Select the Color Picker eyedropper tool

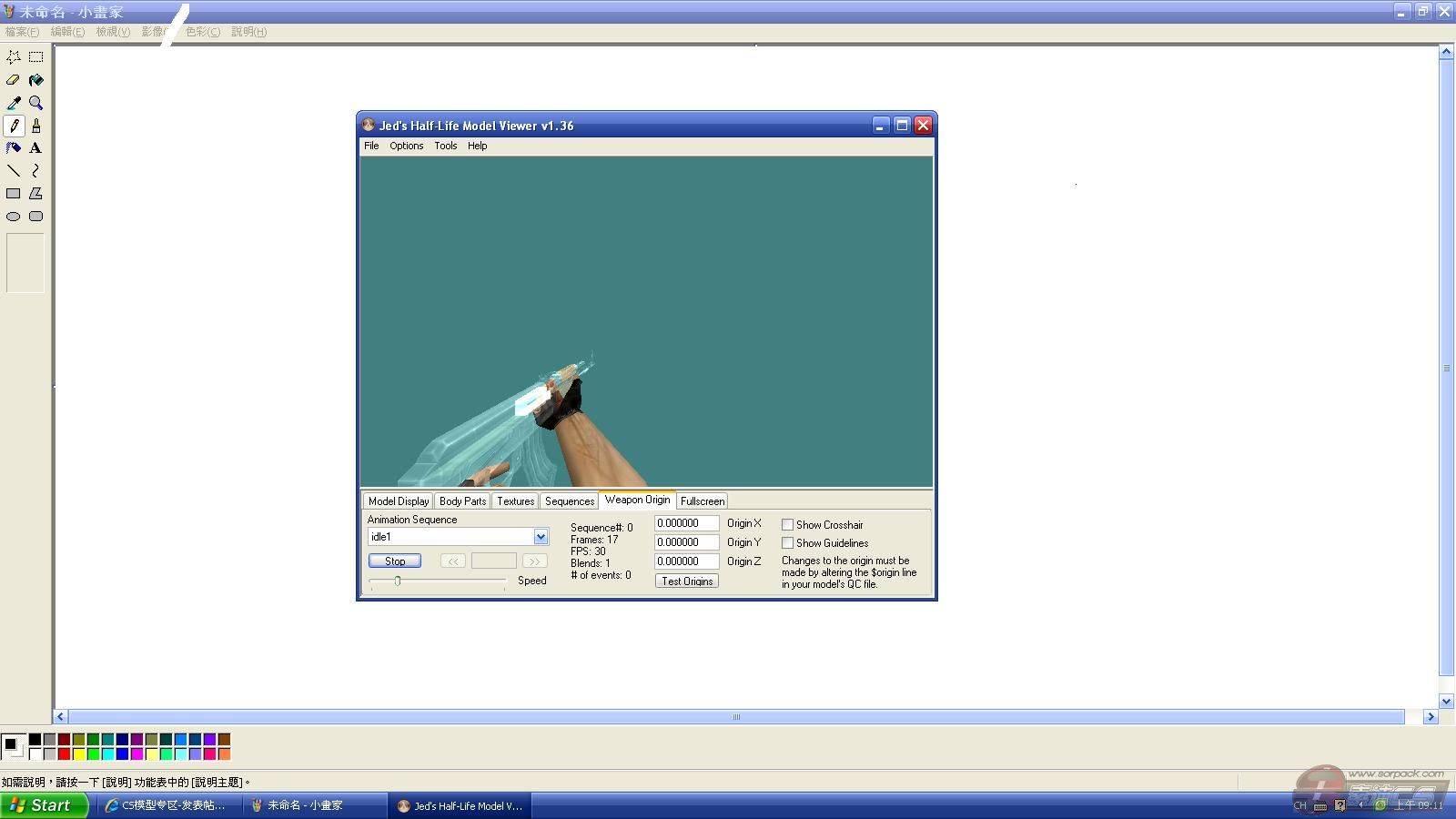(14, 103)
